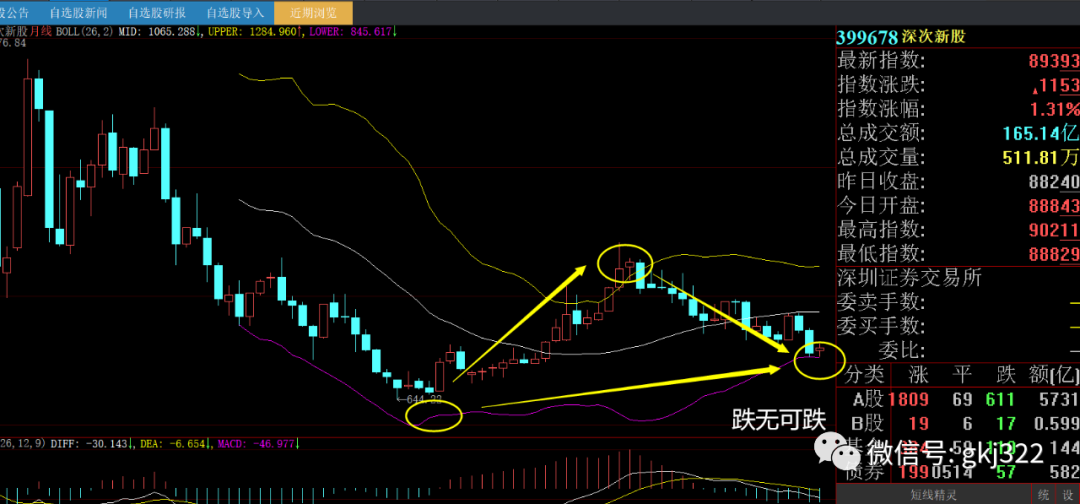The height and width of the screenshot is (504, 1080).
Task: Click the up arrow beside the UPPER value
Action: 300,32
